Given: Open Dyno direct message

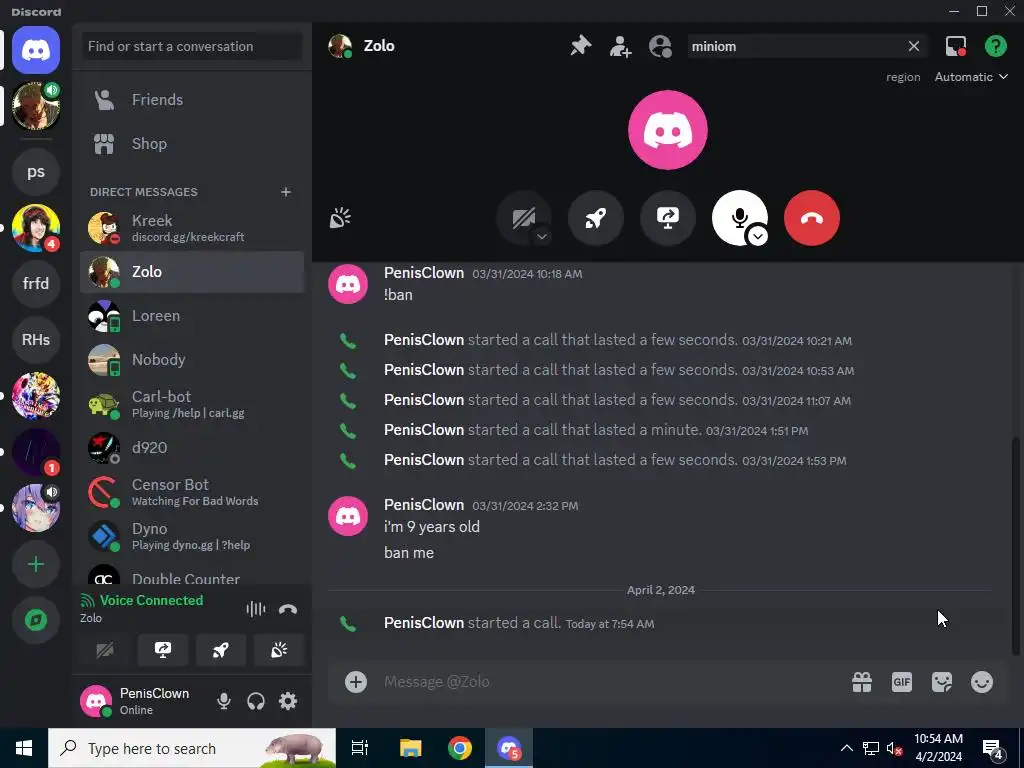Looking at the screenshot, I should pos(192,536).
